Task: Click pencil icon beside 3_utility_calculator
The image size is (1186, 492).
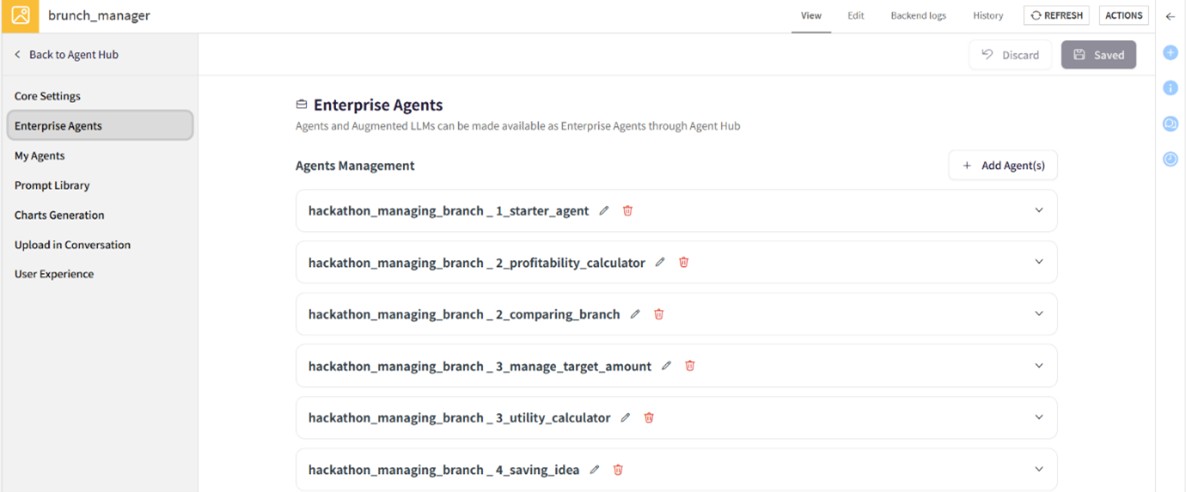Action: [625, 418]
